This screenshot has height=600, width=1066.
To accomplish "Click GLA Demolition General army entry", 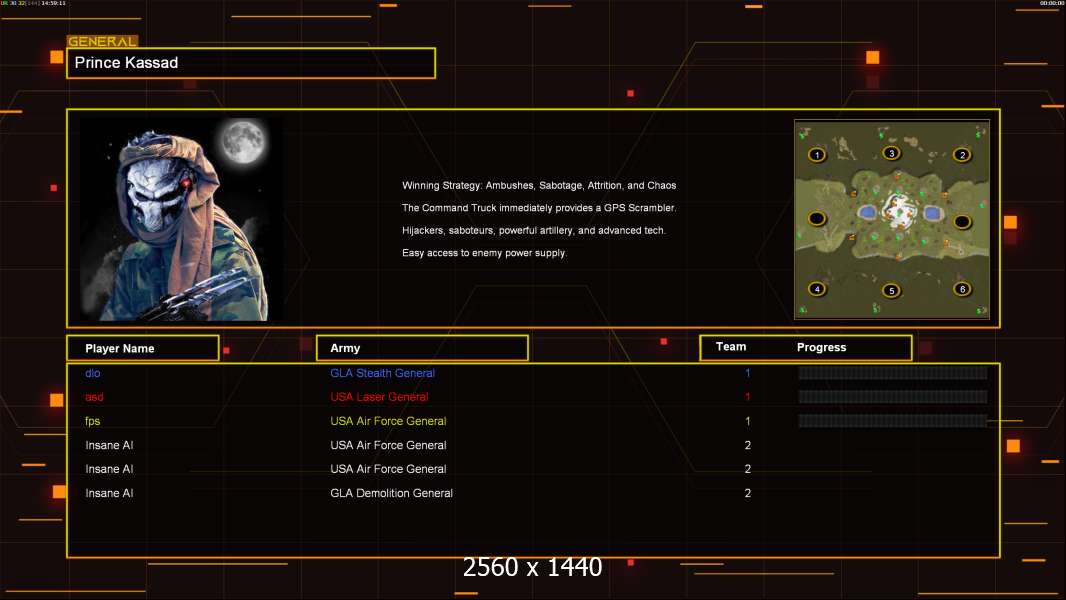I will (391, 493).
